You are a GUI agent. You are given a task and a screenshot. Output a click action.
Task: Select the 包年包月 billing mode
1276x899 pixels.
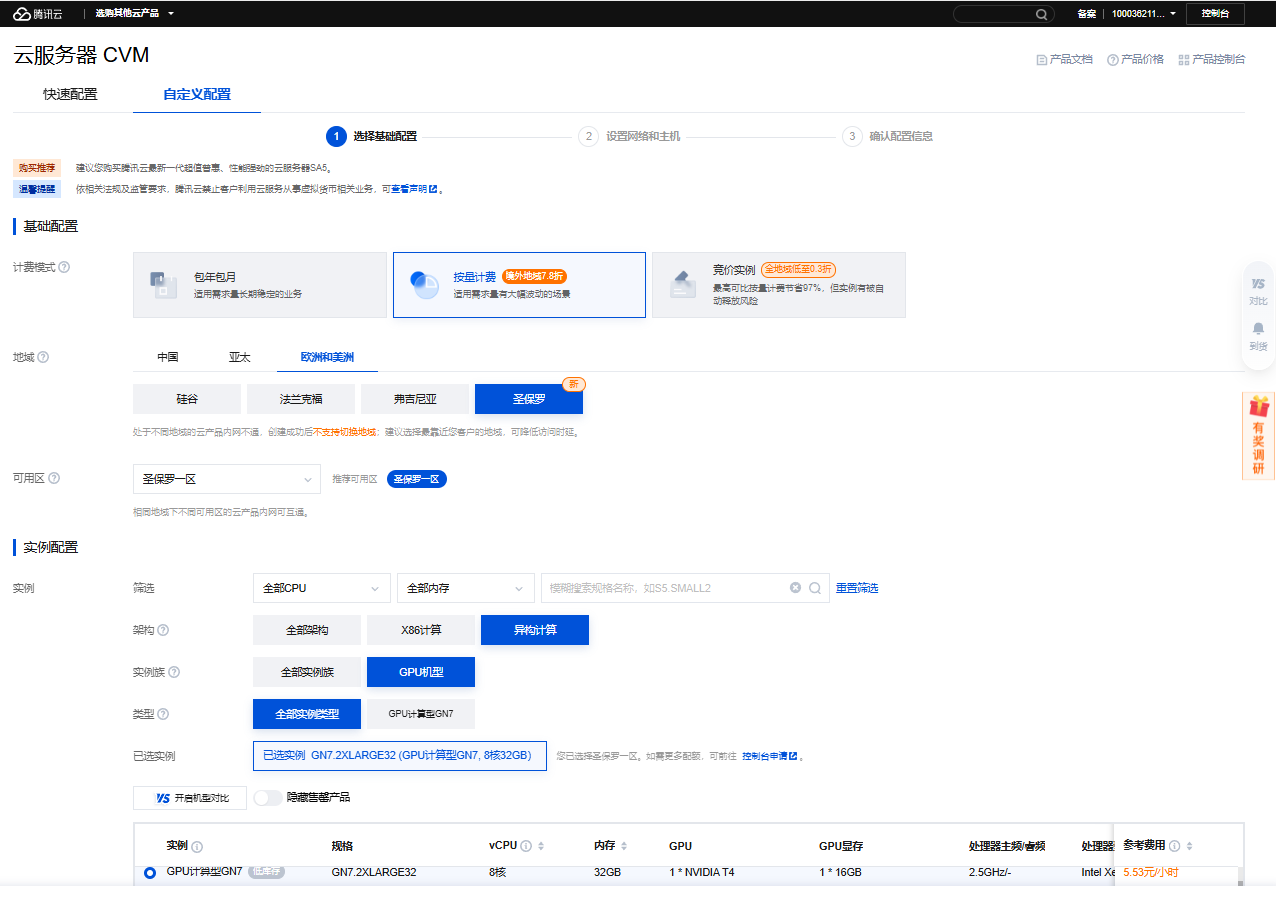click(x=260, y=285)
